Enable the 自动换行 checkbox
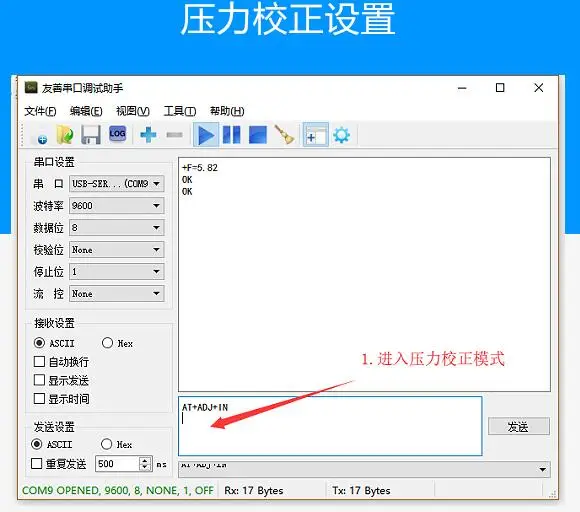Image resolution: width=580 pixels, height=512 pixels. [x=39, y=361]
